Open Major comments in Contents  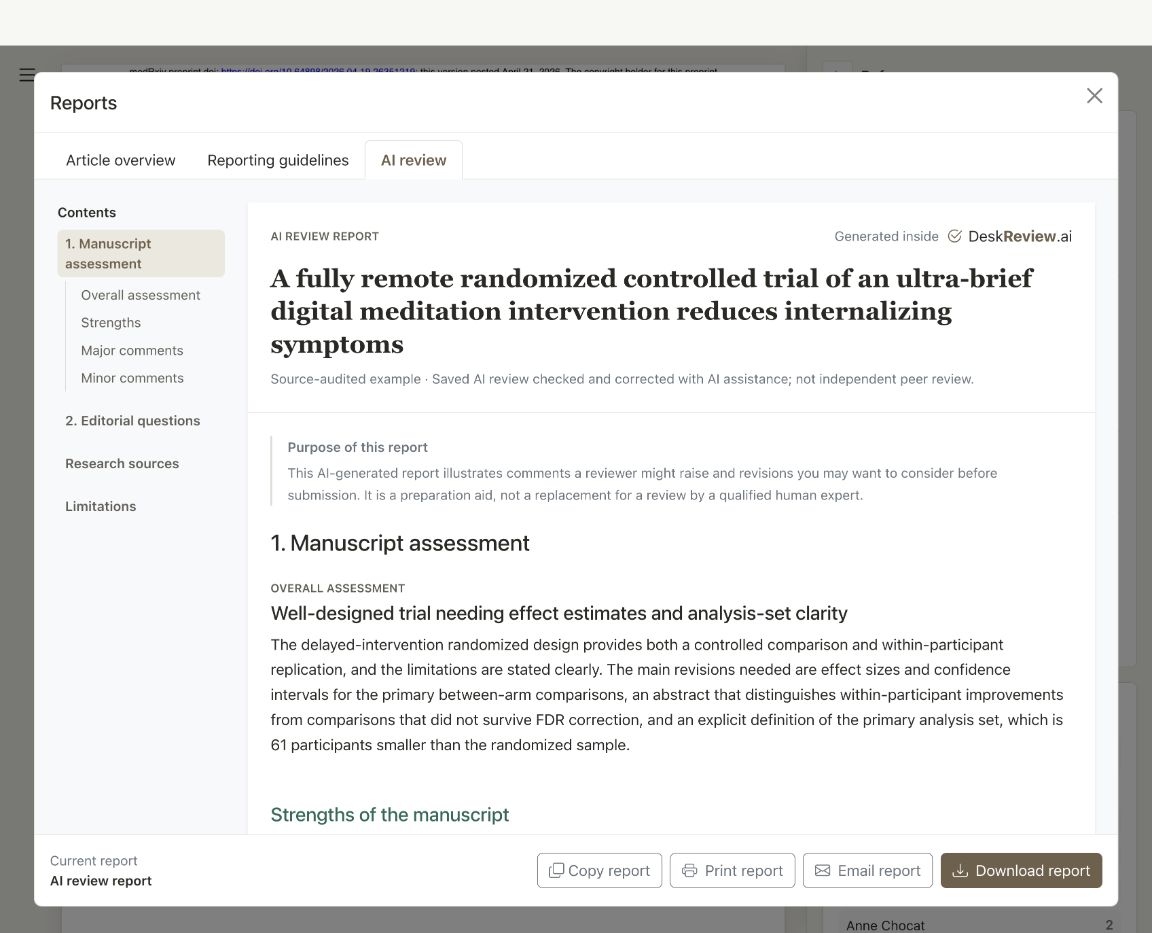(132, 350)
